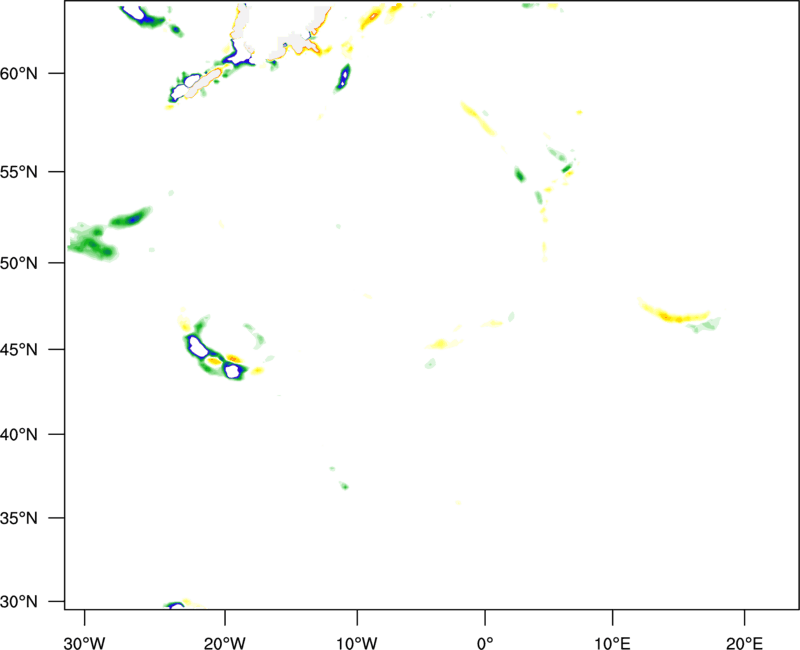Viewport: 800px width, 650px height.
Task: Click the 10°E longitude axis label
Action: click(612, 643)
